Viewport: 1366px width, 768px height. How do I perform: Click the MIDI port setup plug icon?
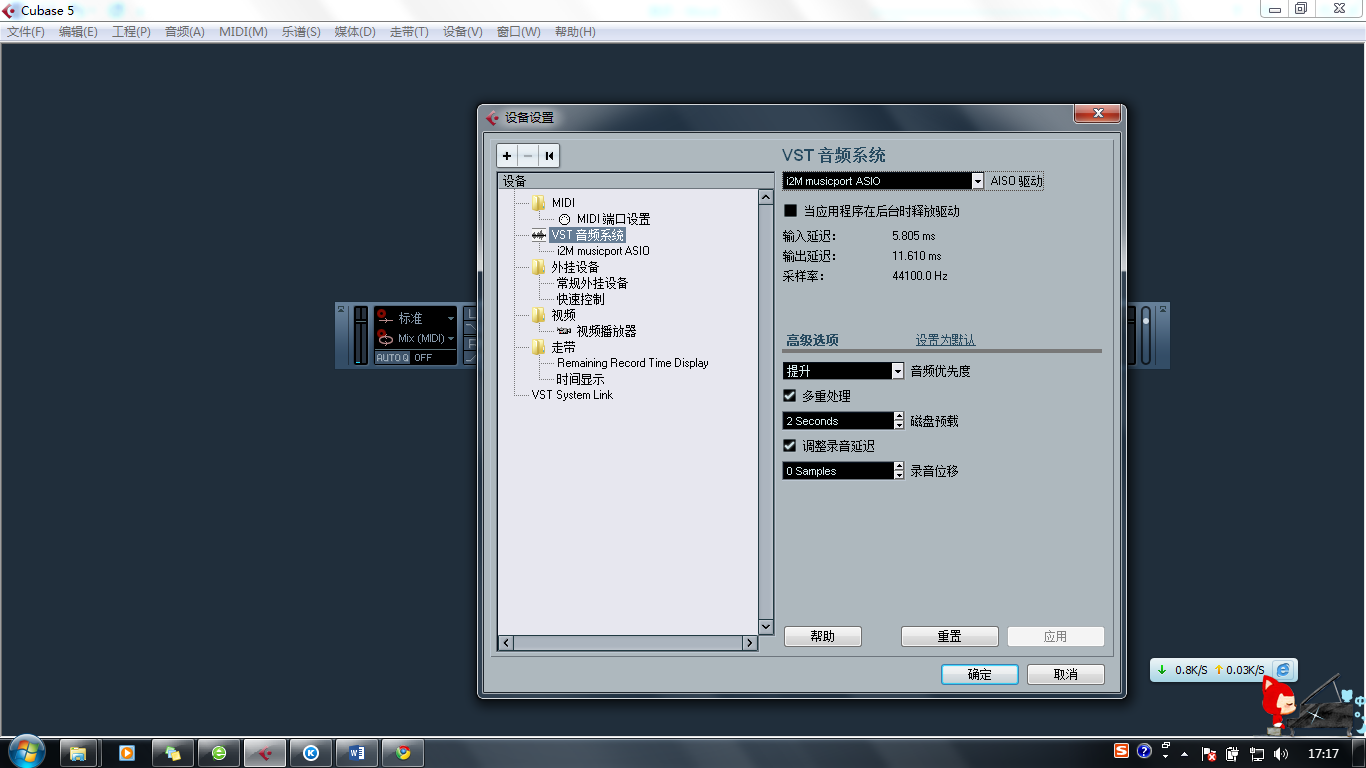click(x=565, y=219)
